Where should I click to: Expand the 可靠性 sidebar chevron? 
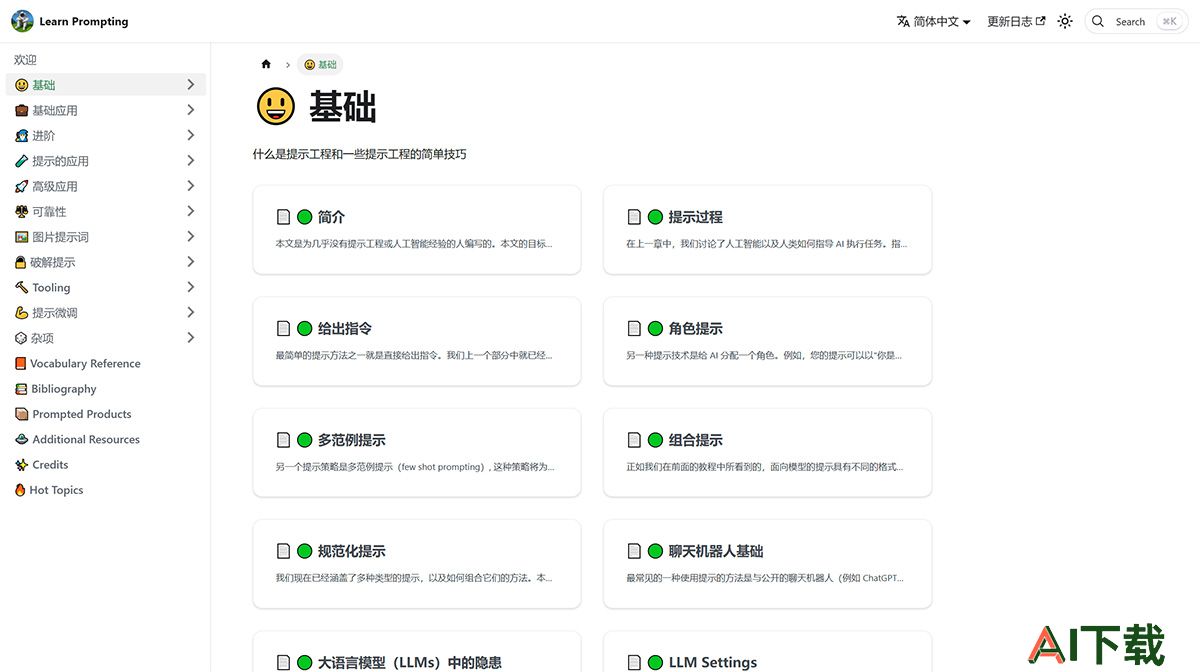tap(190, 211)
